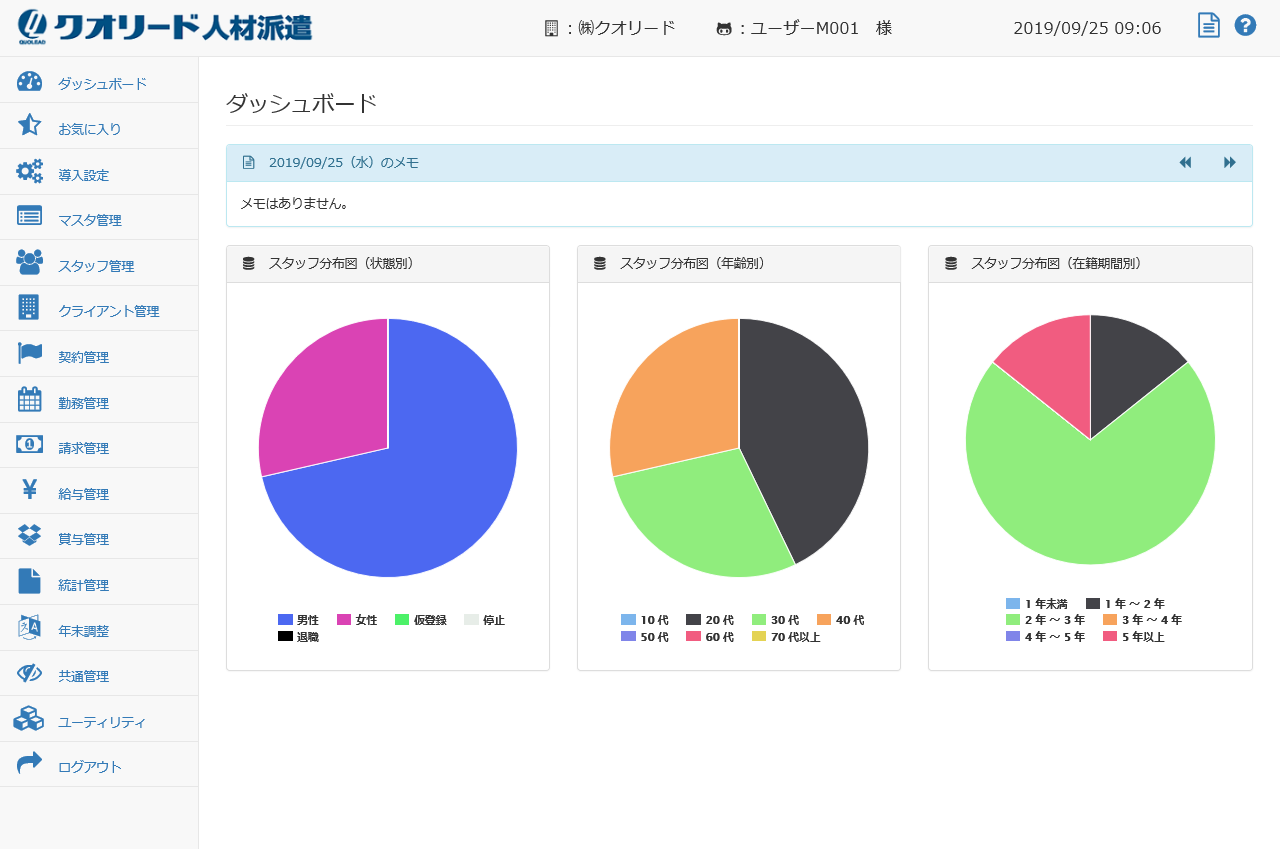Click the people icon for スタッフ管理
This screenshot has height=849, width=1280.
coord(29,262)
